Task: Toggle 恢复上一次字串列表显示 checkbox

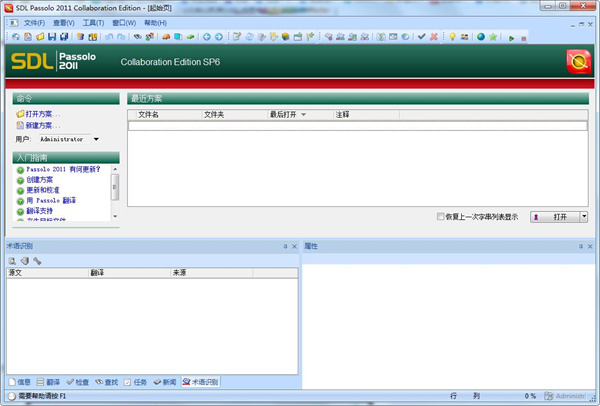Action: [x=440, y=216]
